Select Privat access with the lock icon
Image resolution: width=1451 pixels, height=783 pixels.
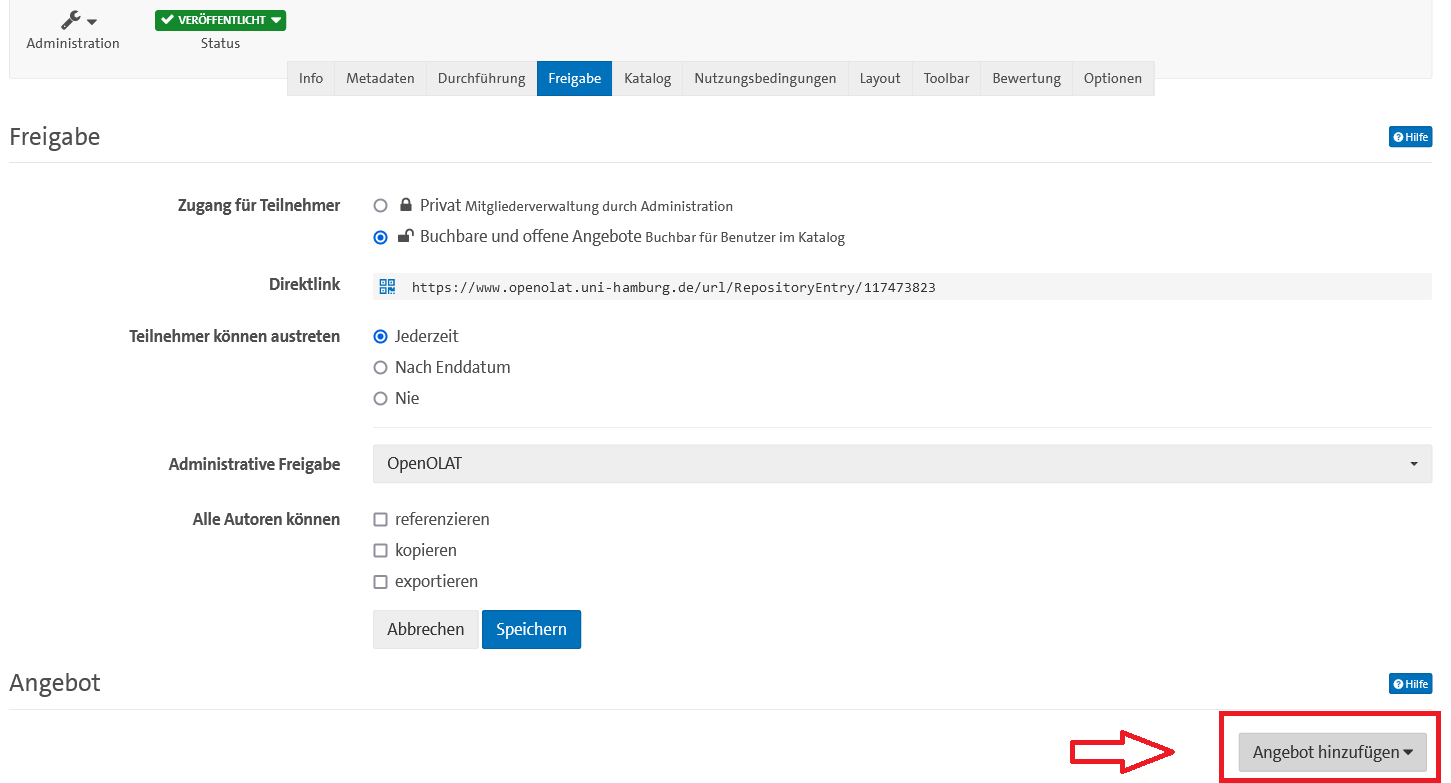pos(380,206)
